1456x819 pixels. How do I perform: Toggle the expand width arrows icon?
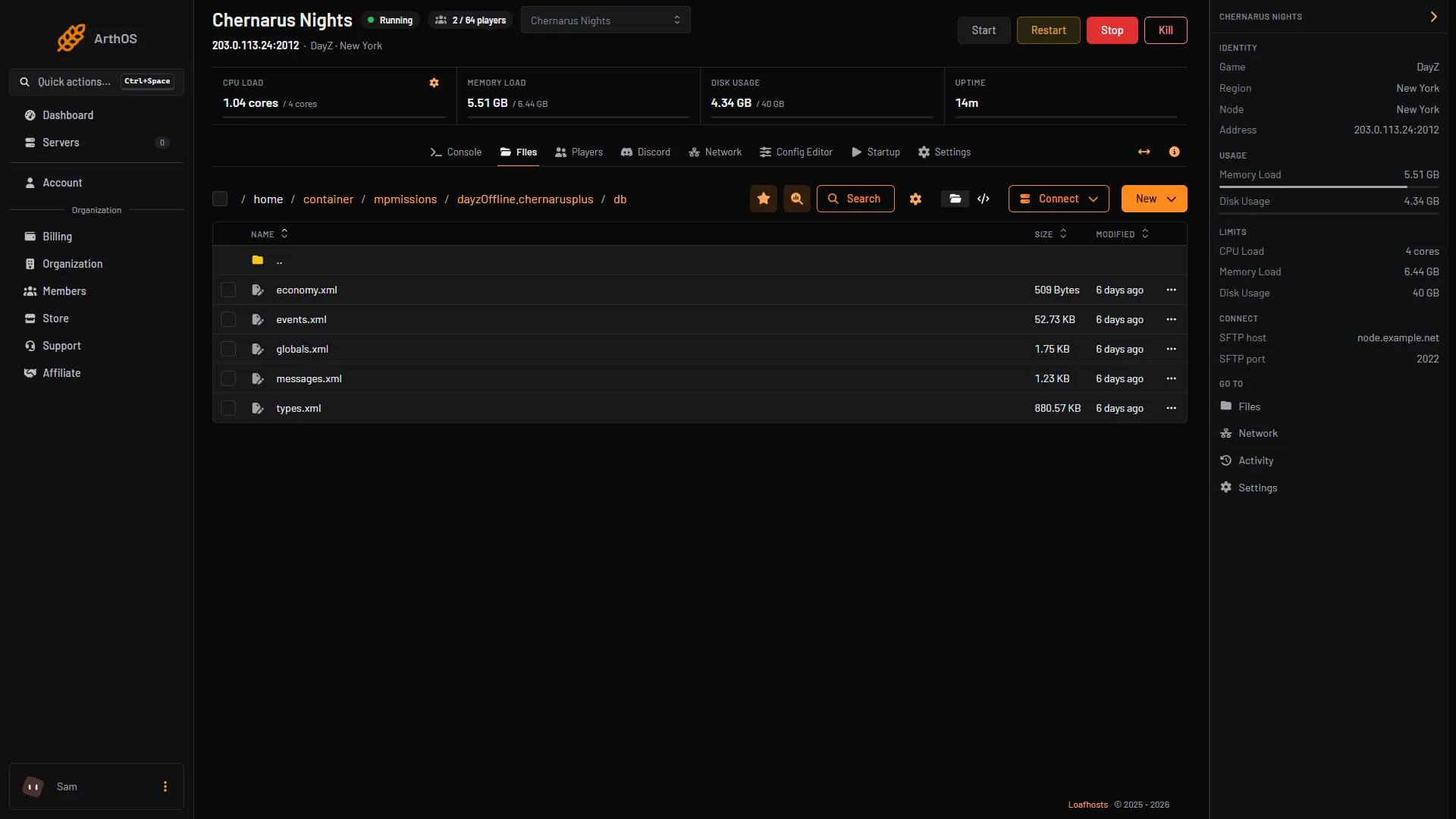(1144, 152)
